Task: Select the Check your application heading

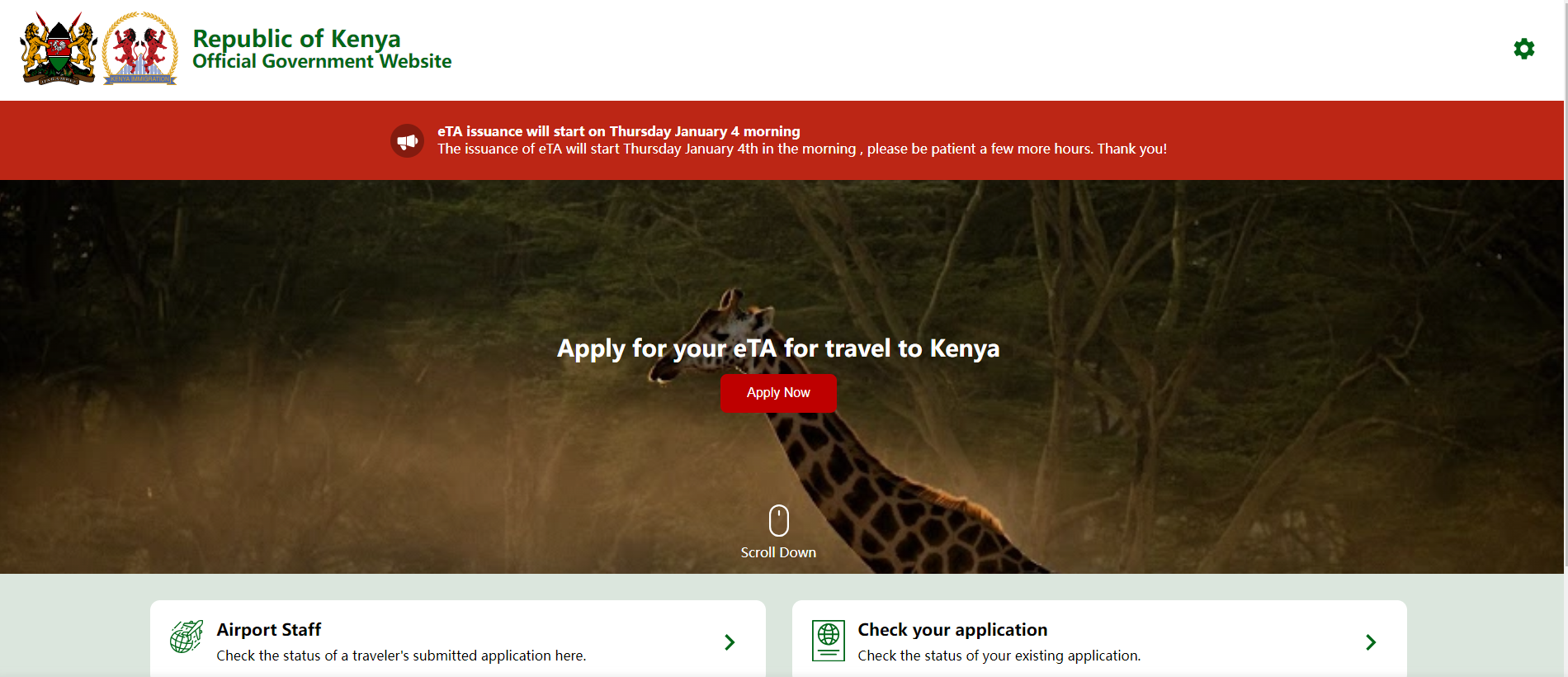Action: point(952,629)
